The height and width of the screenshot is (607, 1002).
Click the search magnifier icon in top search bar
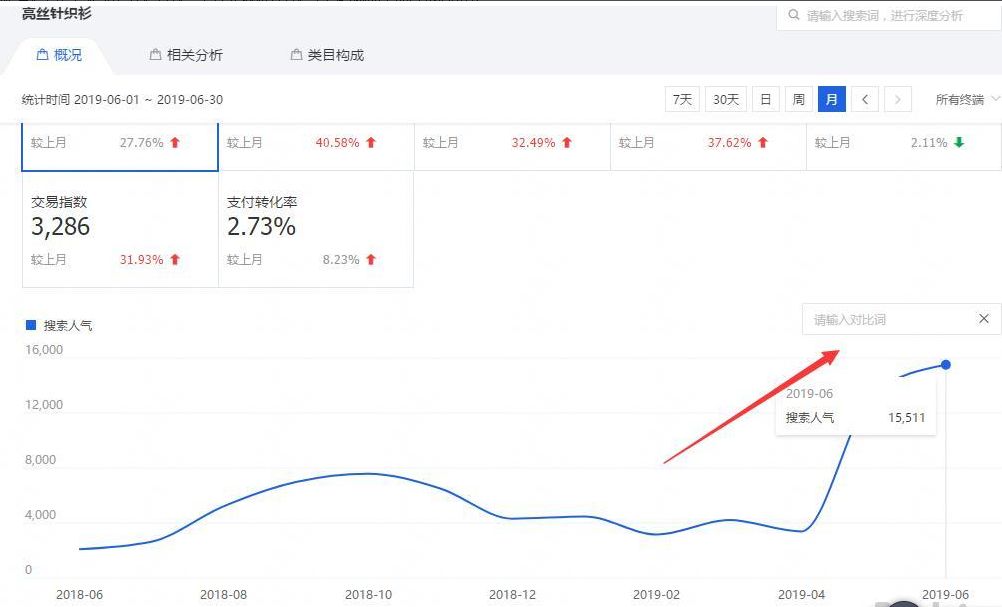pos(795,16)
